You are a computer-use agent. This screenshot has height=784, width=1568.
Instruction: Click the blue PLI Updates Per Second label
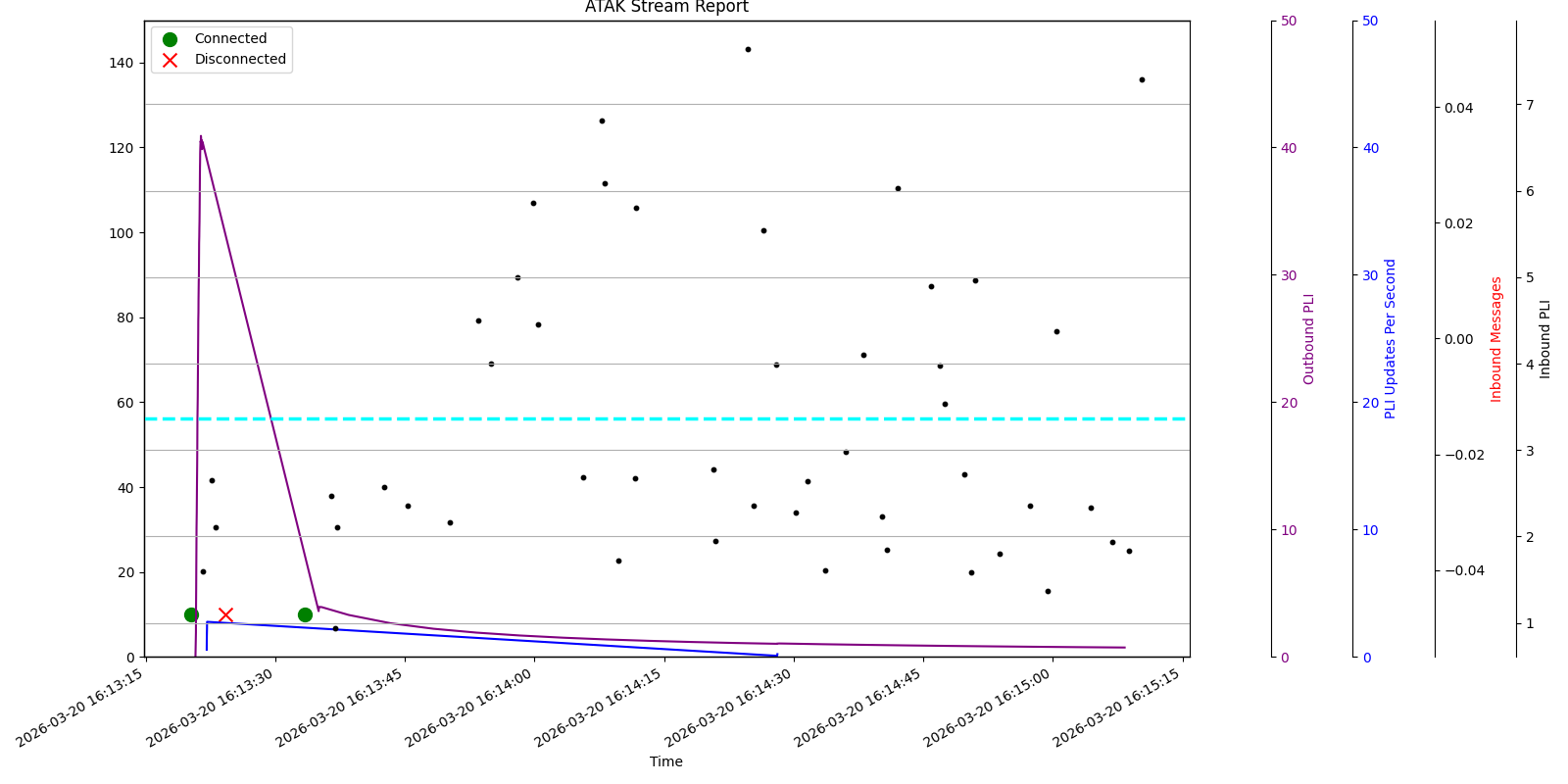[1391, 339]
